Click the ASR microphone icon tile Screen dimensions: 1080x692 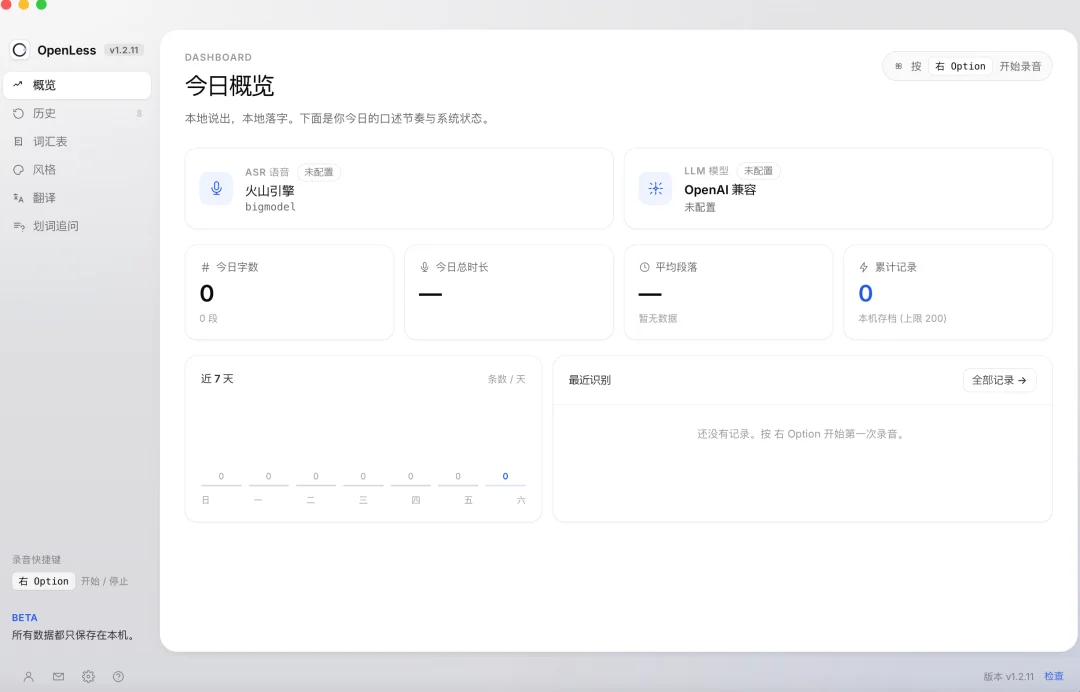point(216,189)
